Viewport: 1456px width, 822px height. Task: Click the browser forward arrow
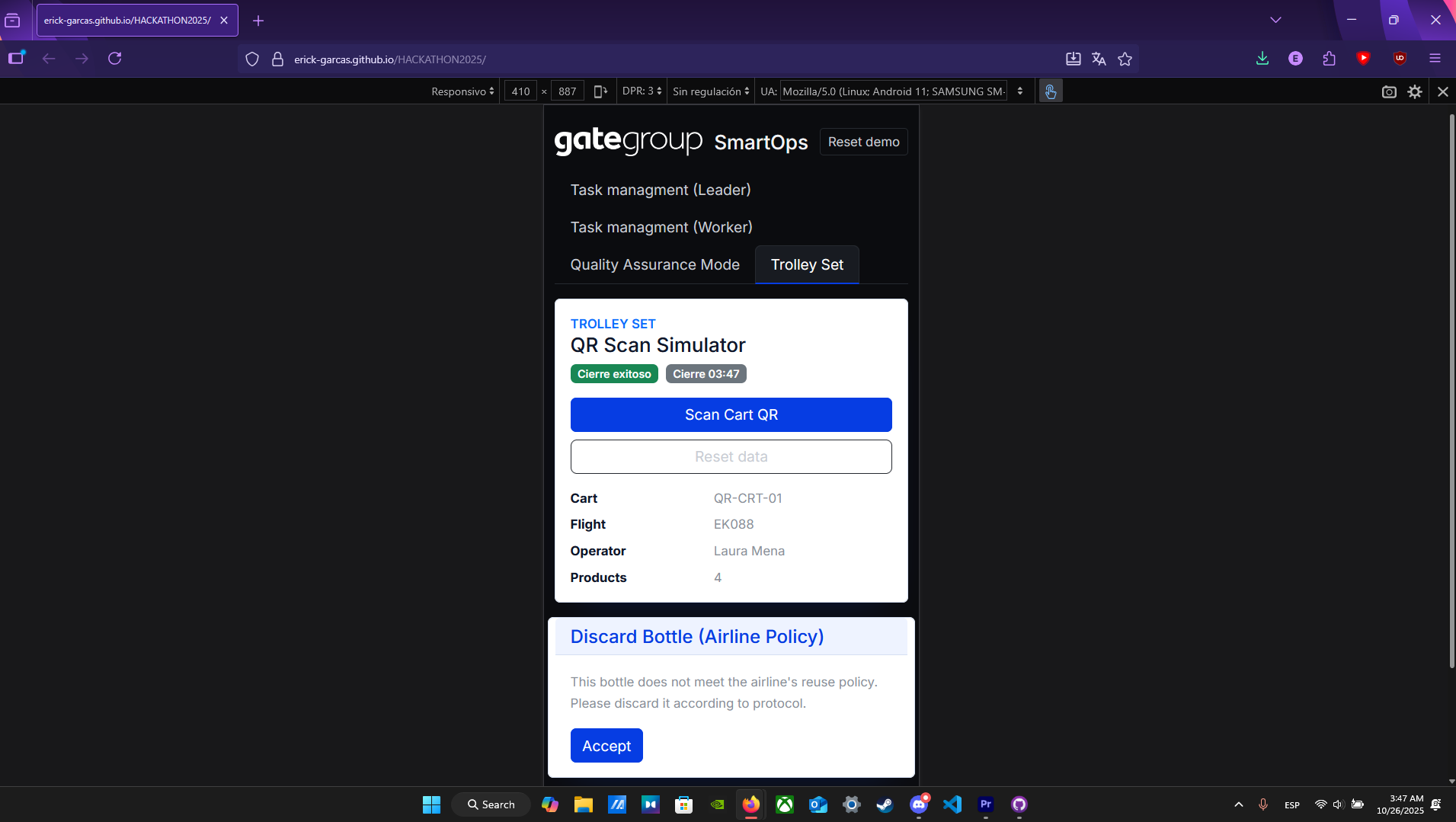click(82, 59)
